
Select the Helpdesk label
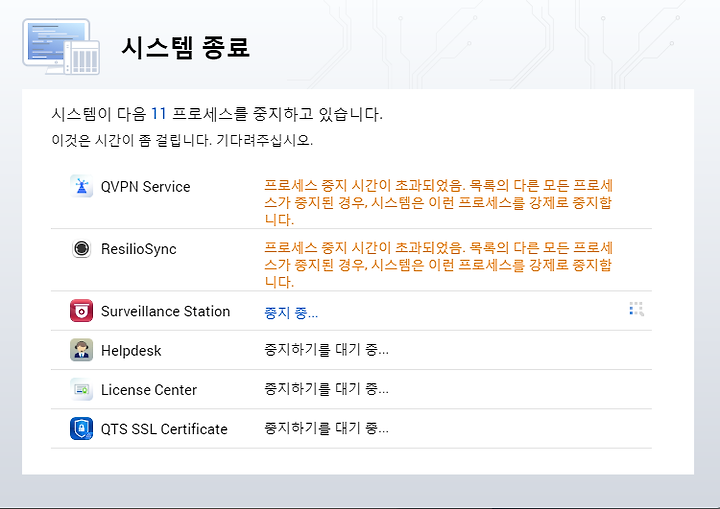tap(131, 351)
